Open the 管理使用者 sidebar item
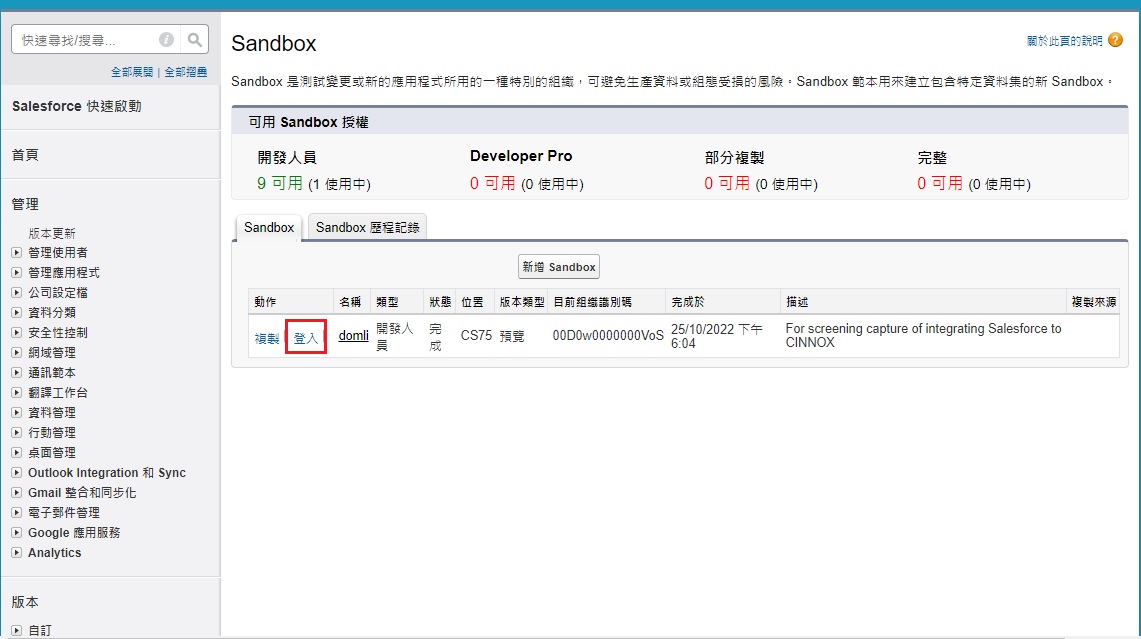The width and height of the screenshot is (1141, 639). click(57, 253)
